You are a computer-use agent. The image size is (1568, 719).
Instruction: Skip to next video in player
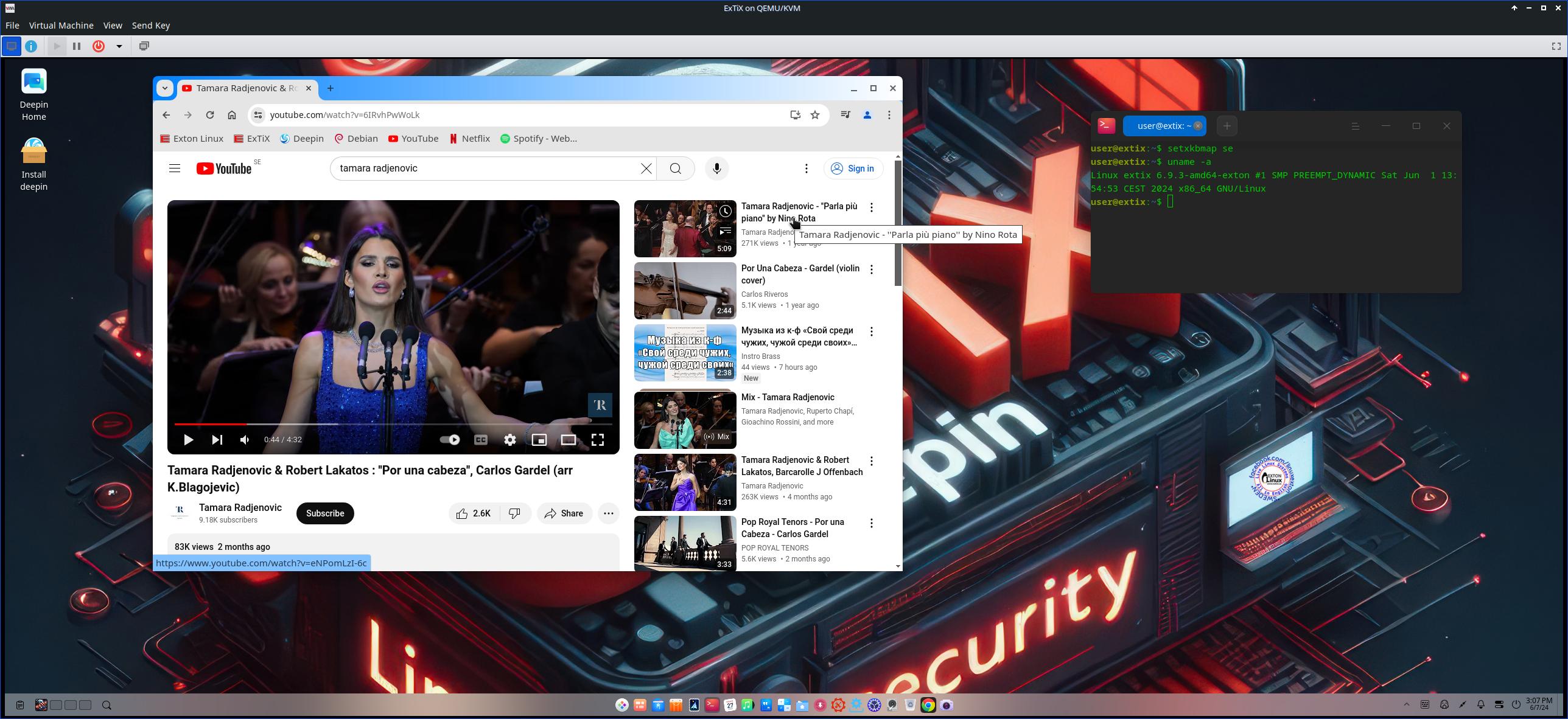(x=217, y=439)
